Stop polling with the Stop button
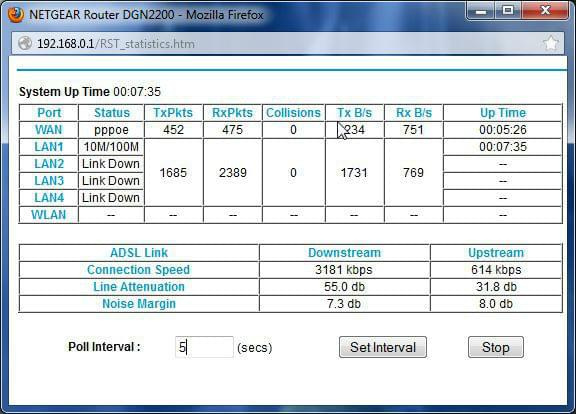Viewport: 576px width, 414px height. coord(496,347)
